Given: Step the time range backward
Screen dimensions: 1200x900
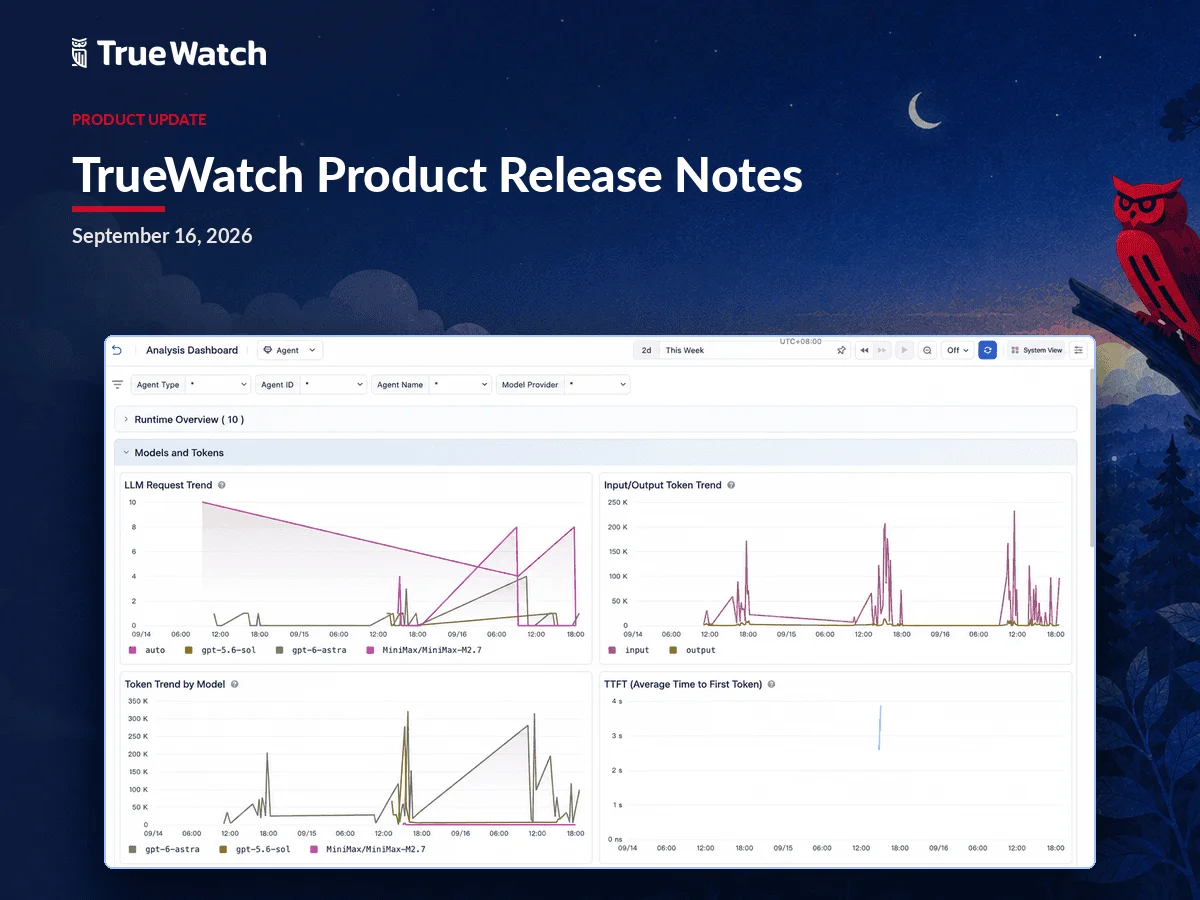Looking at the screenshot, I should (864, 350).
